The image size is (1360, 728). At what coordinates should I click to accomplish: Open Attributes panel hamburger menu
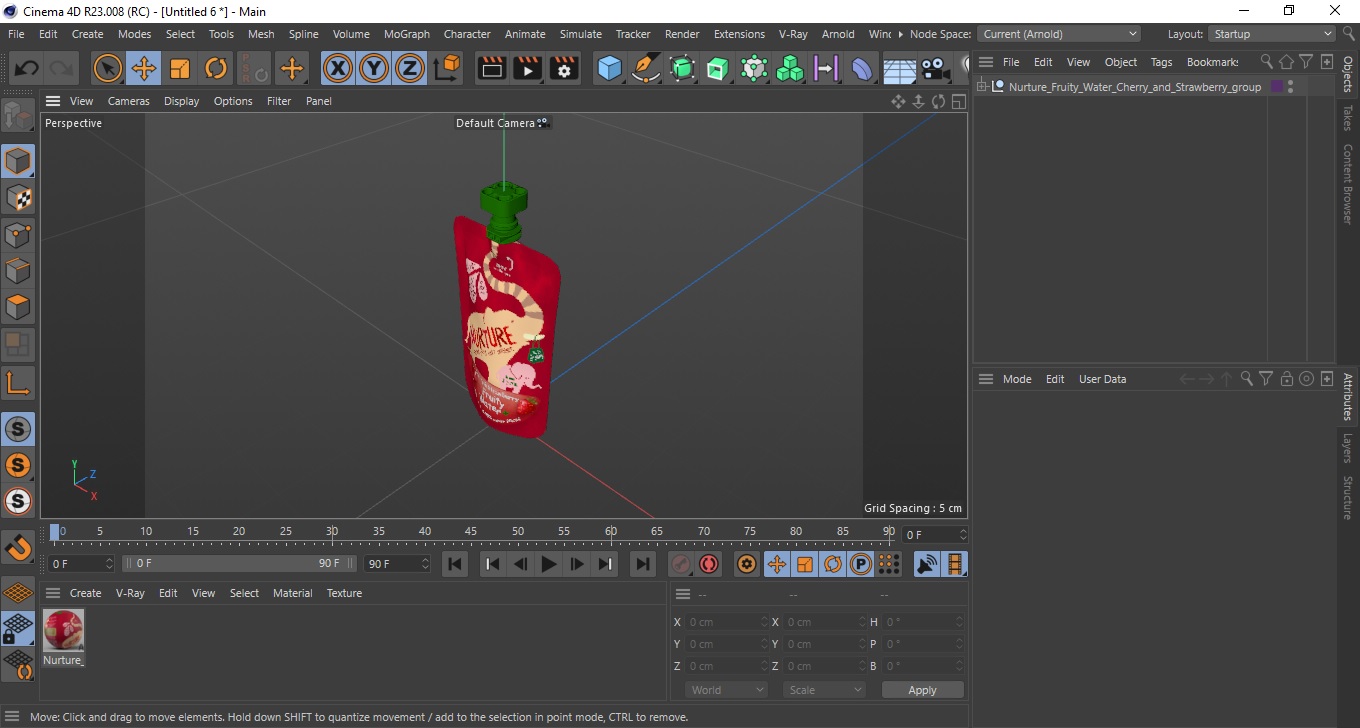(x=986, y=379)
